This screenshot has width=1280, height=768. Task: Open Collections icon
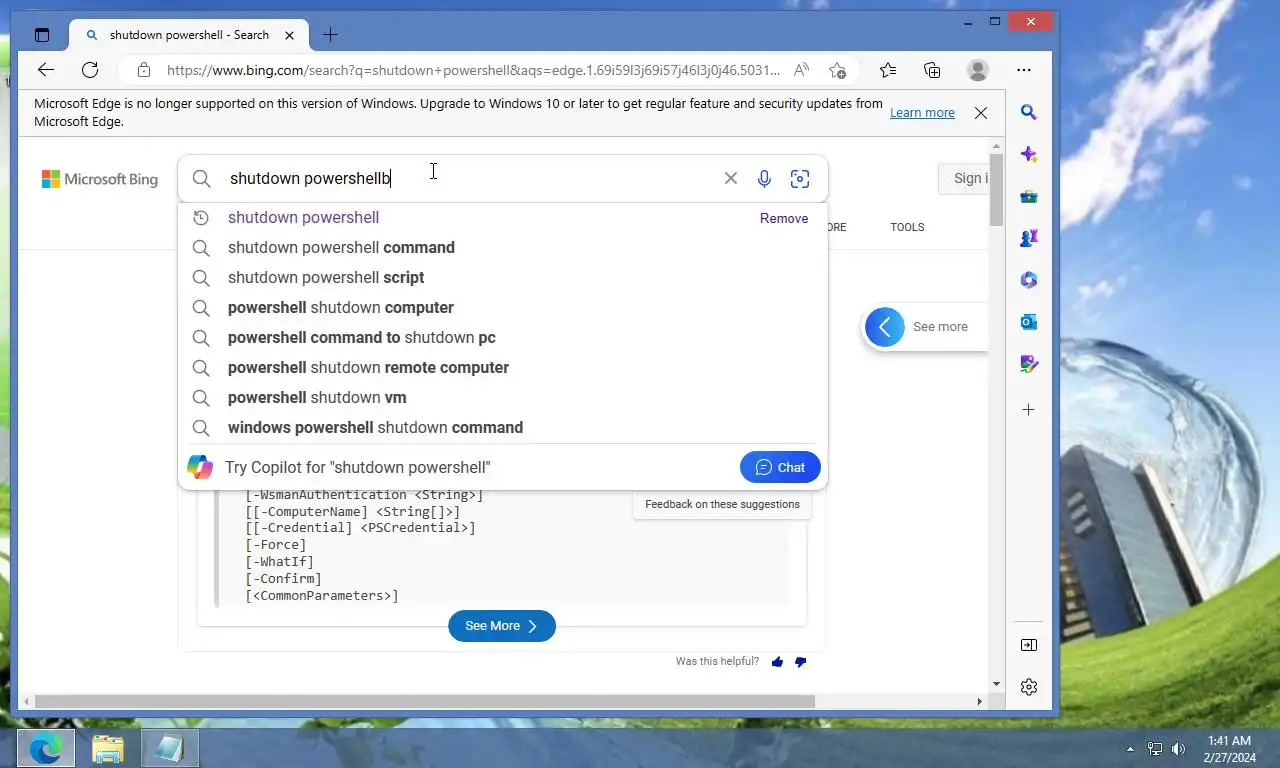point(932,70)
